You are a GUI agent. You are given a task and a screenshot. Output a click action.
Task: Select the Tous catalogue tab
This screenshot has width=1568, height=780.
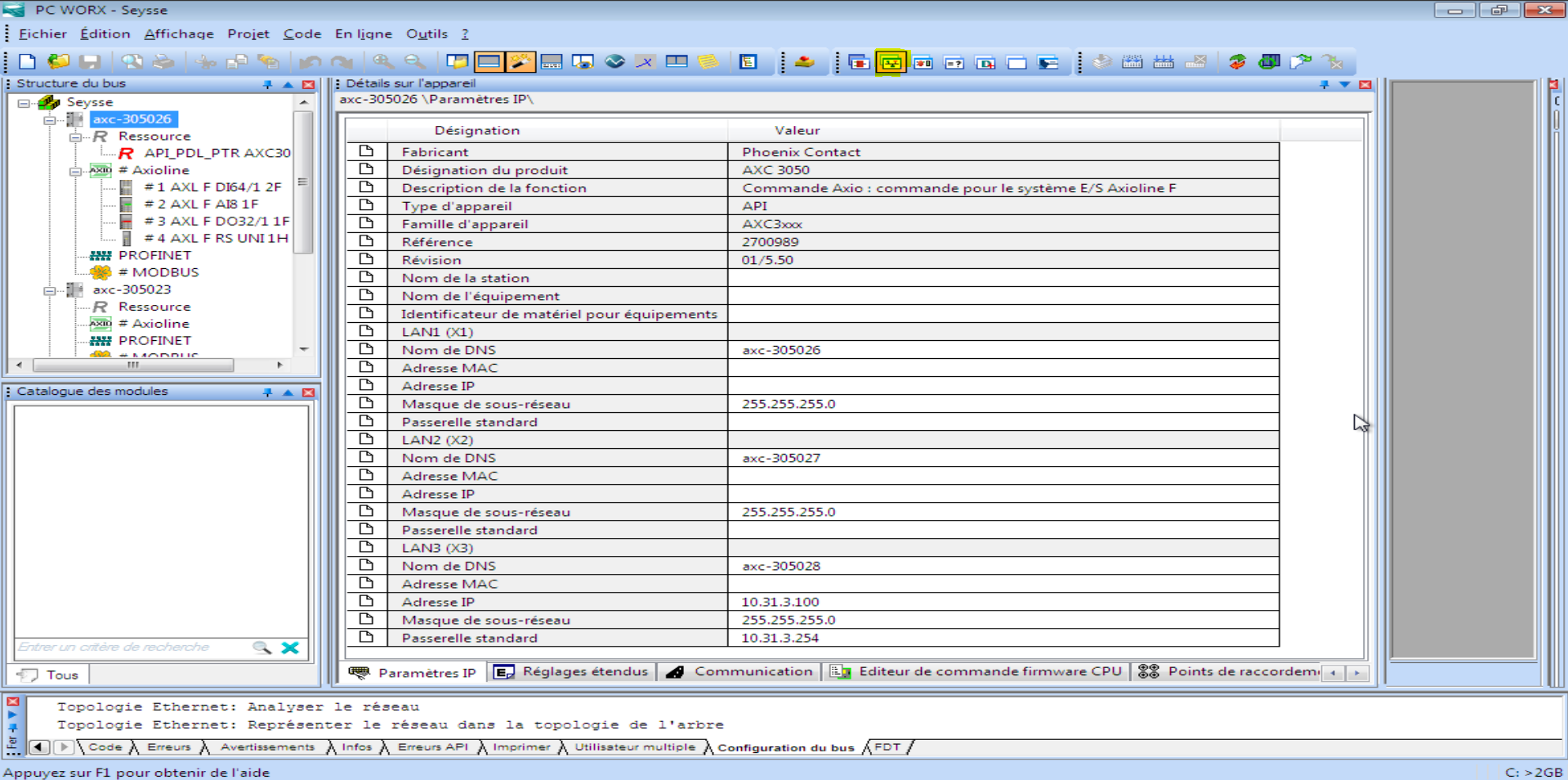(x=52, y=675)
